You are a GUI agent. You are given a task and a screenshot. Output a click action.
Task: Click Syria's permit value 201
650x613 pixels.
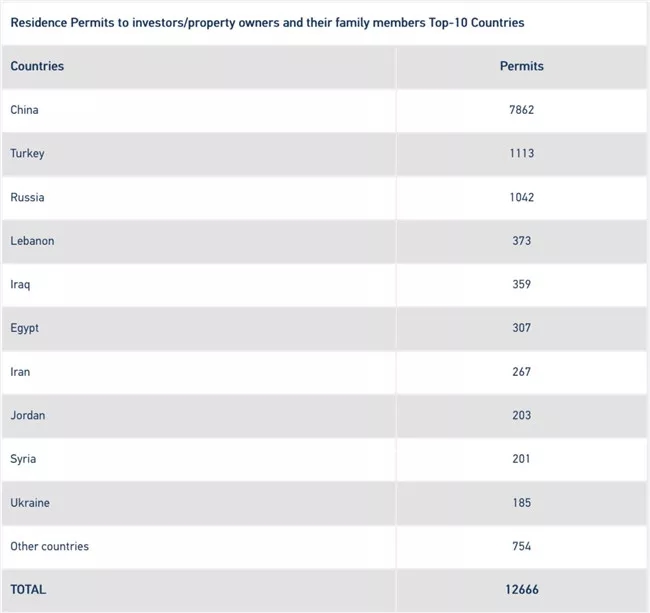[521, 459]
